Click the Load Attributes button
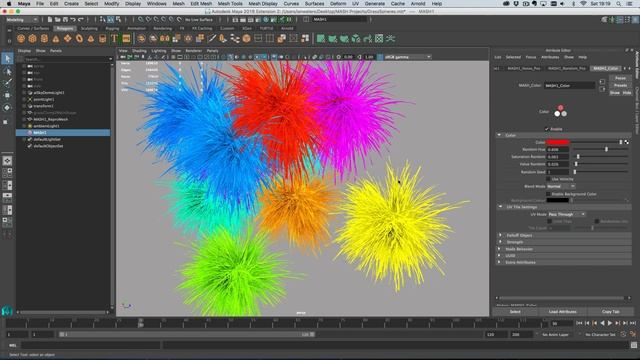This screenshot has height=360, width=640. (562, 311)
